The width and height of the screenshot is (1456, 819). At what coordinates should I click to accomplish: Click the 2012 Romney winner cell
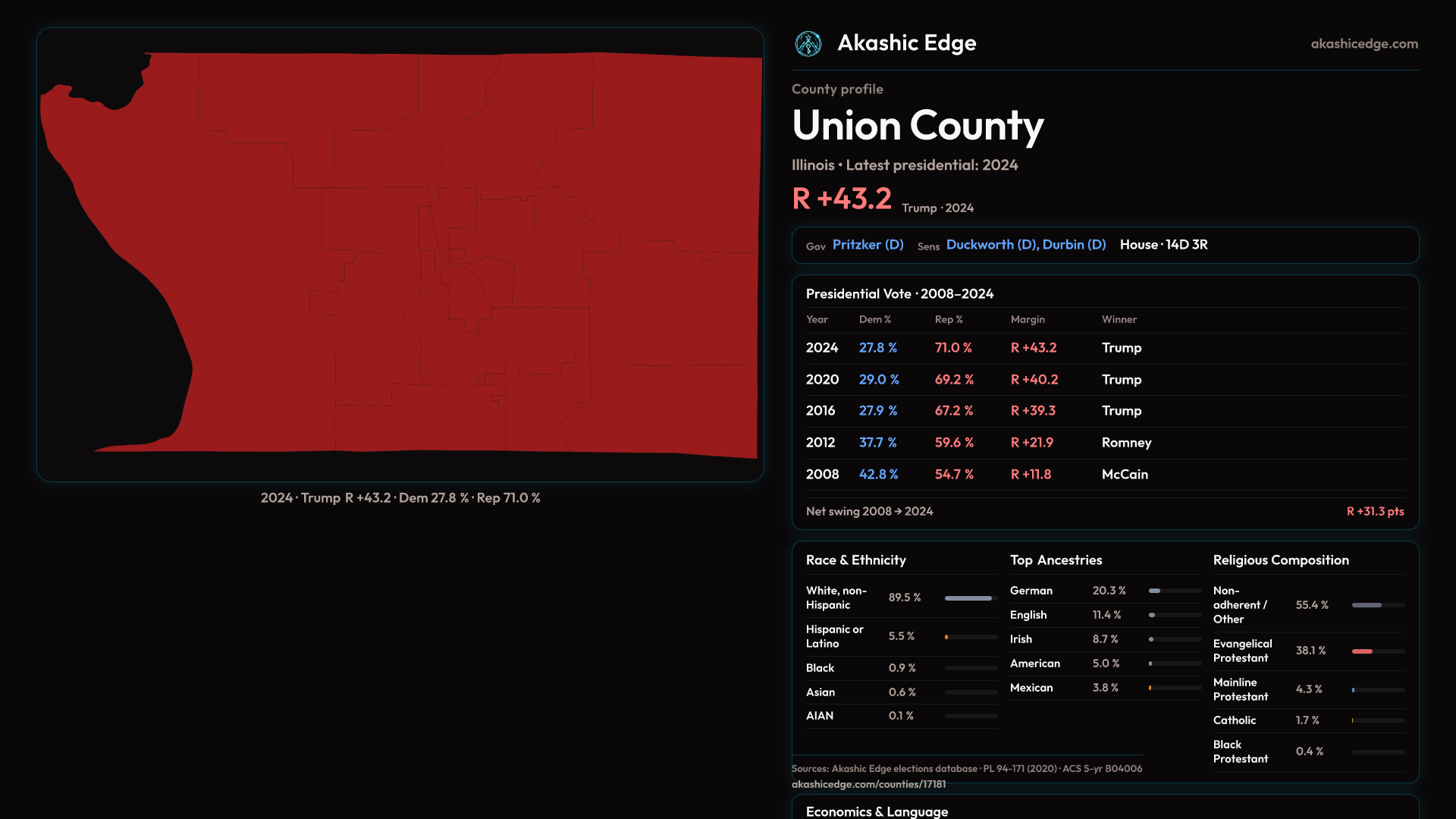[1126, 443]
